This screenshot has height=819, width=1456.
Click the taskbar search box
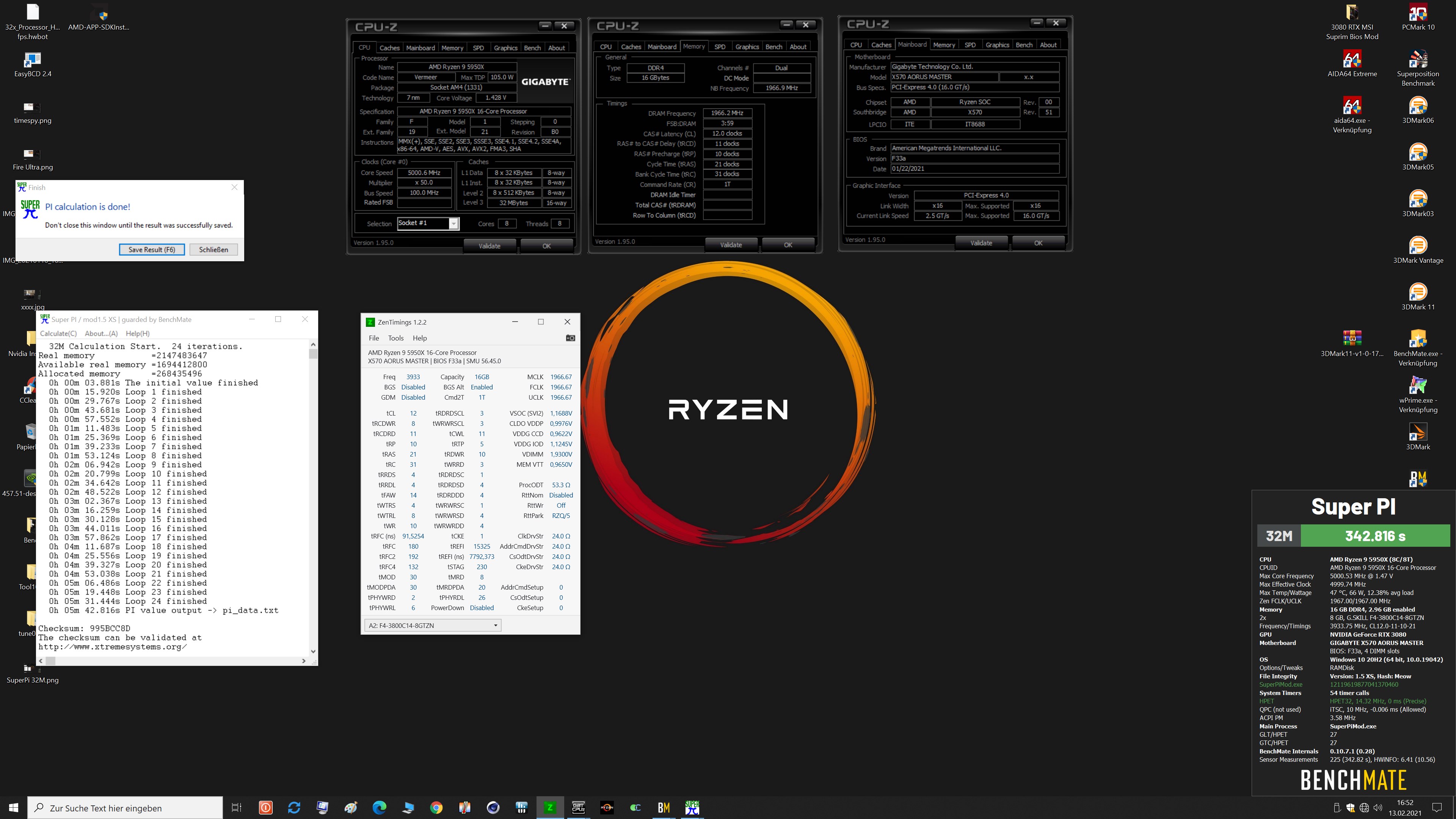(x=125, y=808)
